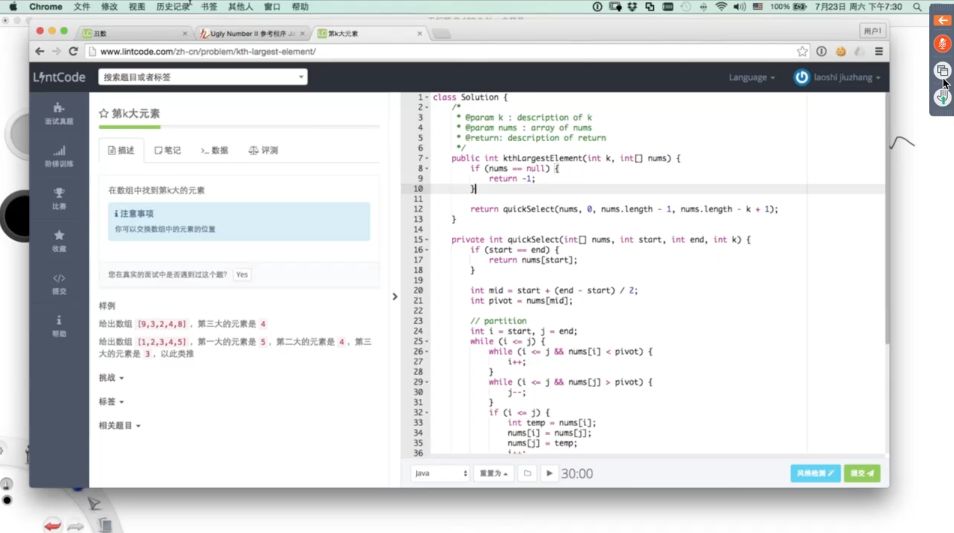Open the ladder training sidebar icon

59,156
